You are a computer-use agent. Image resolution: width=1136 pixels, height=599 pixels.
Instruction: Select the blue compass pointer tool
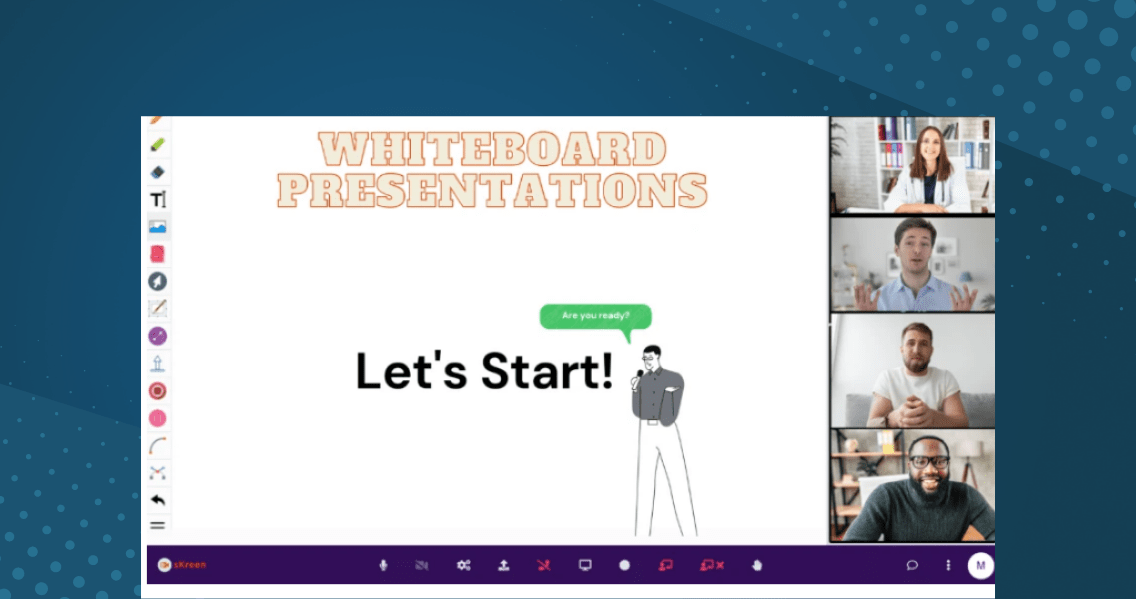158,281
